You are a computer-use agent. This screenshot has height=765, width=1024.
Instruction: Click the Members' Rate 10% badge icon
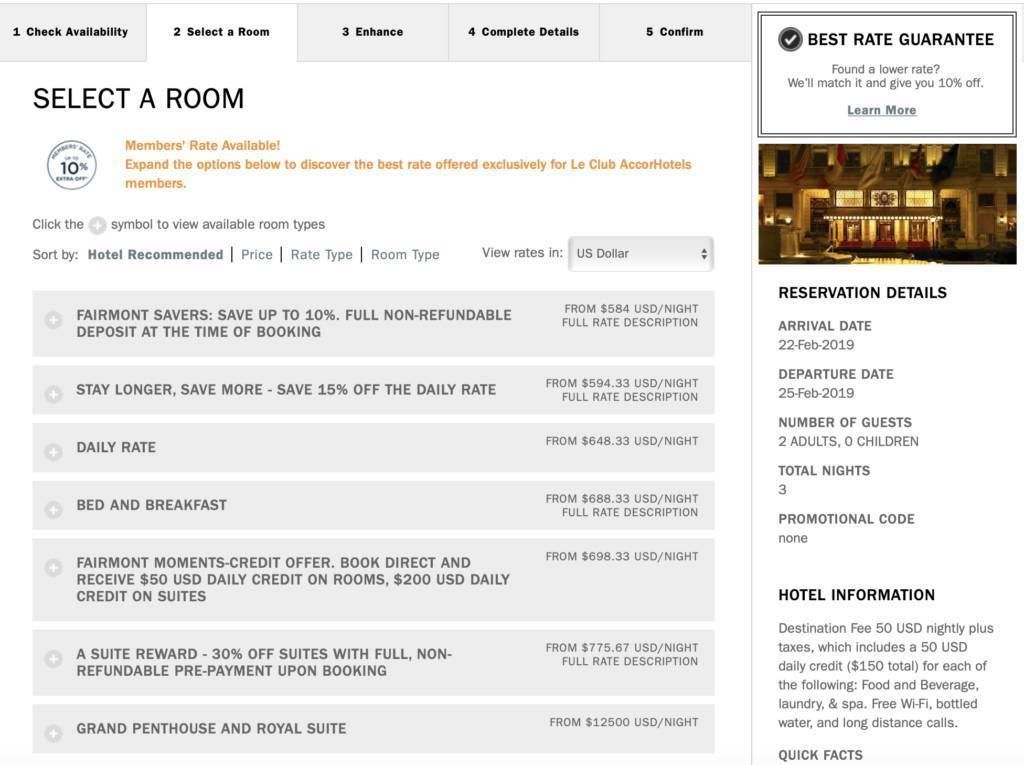pyautogui.click(x=72, y=165)
